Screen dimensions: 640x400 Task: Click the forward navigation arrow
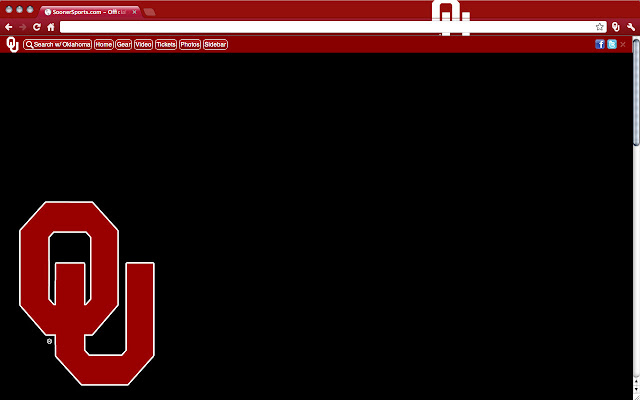coord(22,27)
